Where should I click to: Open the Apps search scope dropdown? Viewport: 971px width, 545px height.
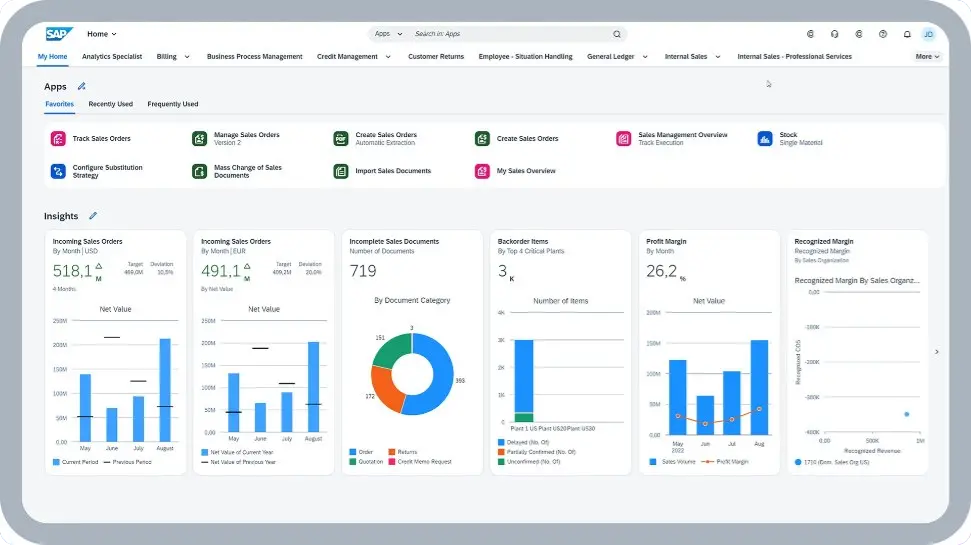388,34
